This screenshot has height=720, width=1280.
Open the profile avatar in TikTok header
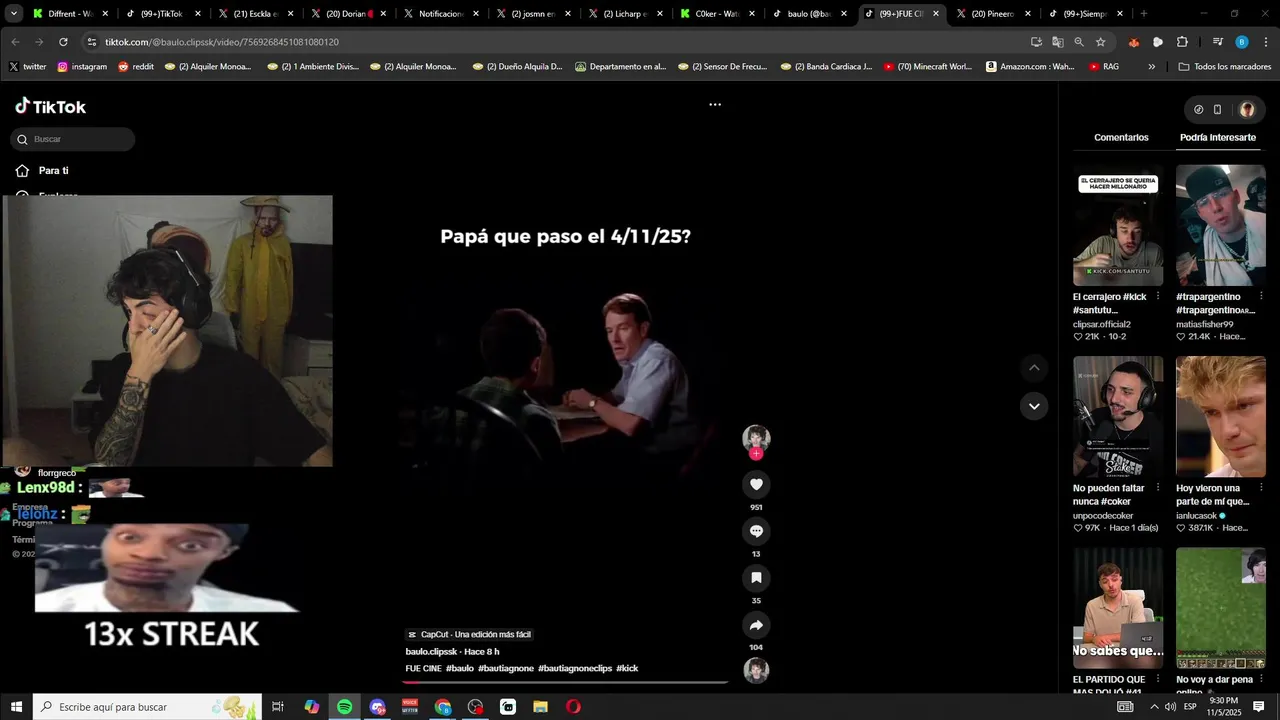pyautogui.click(x=1247, y=110)
